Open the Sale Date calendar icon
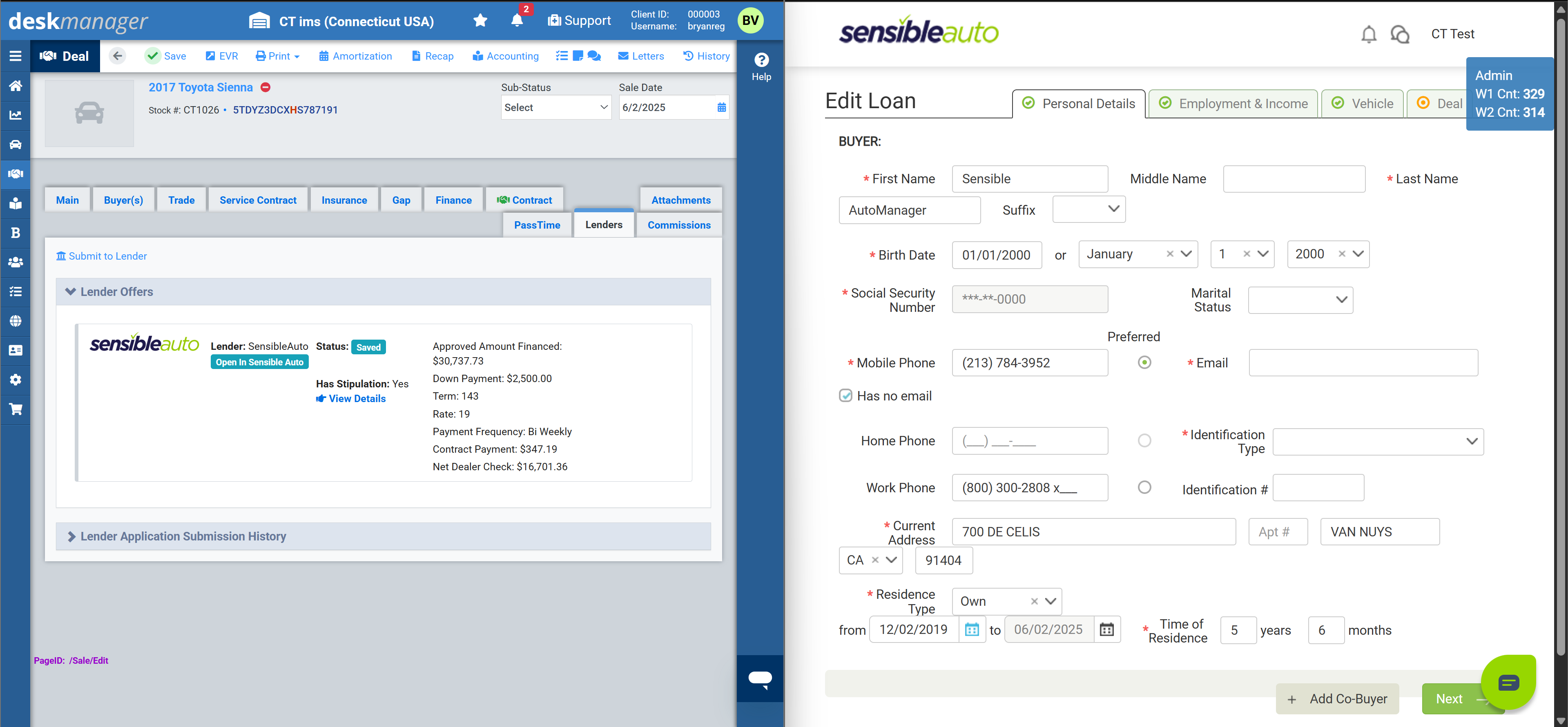This screenshot has height=727, width=1568. click(x=721, y=108)
